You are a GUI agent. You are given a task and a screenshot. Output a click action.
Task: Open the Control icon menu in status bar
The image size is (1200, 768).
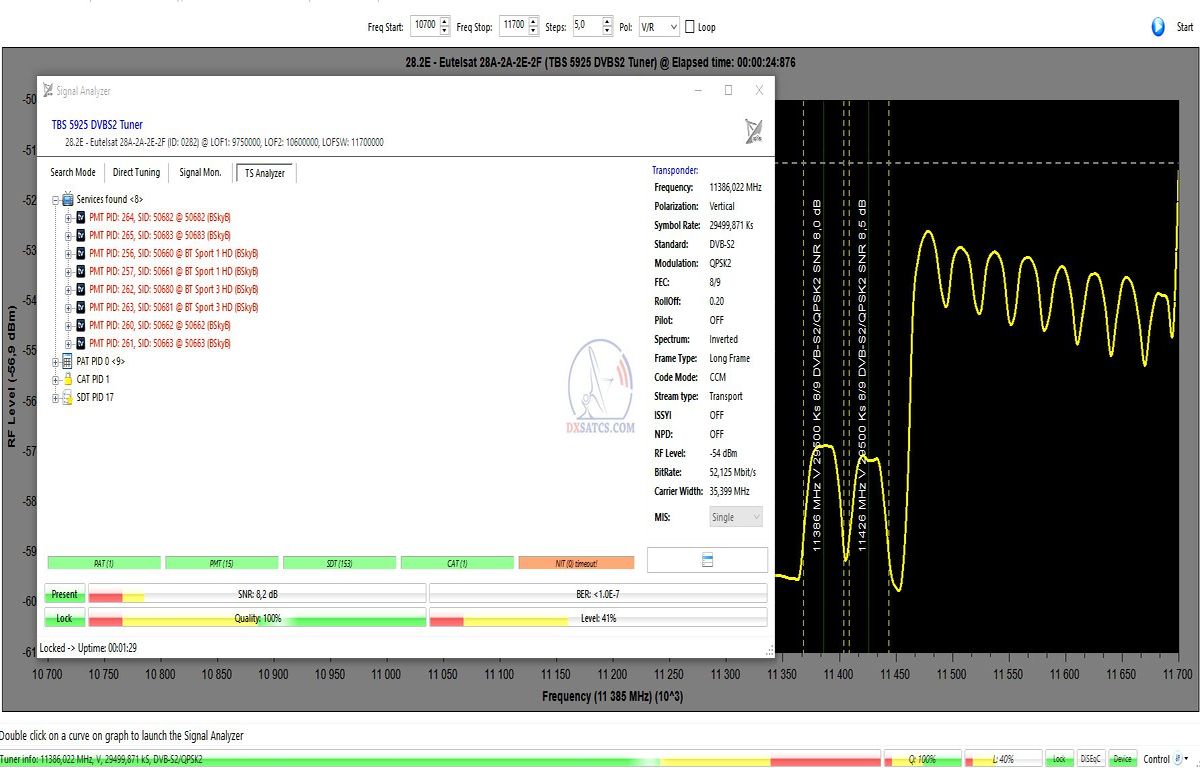pos(1184,759)
